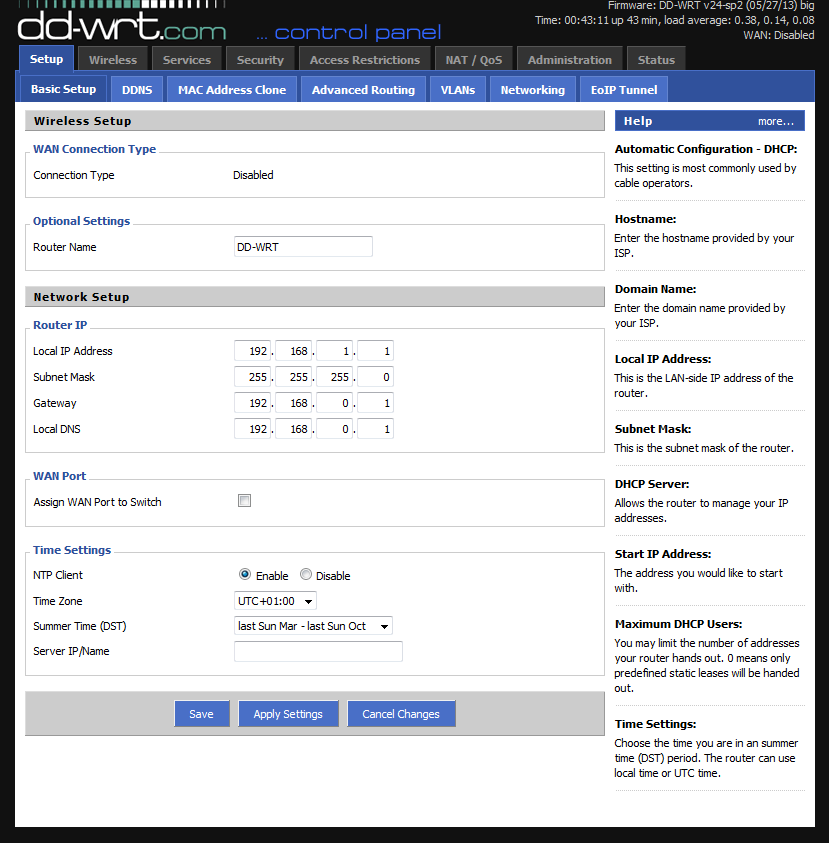Click Cancel Changes button
The image size is (829, 843).
[x=401, y=714]
